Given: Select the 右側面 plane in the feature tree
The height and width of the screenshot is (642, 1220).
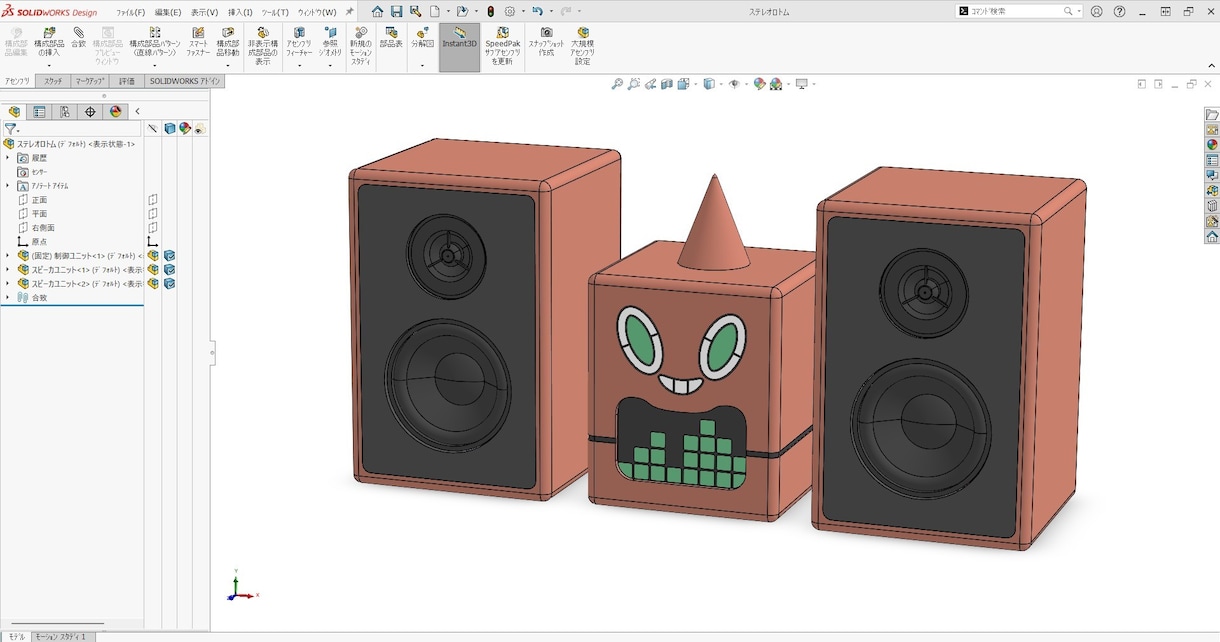Looking at the screenshot, I should click(x=43, y=228).
